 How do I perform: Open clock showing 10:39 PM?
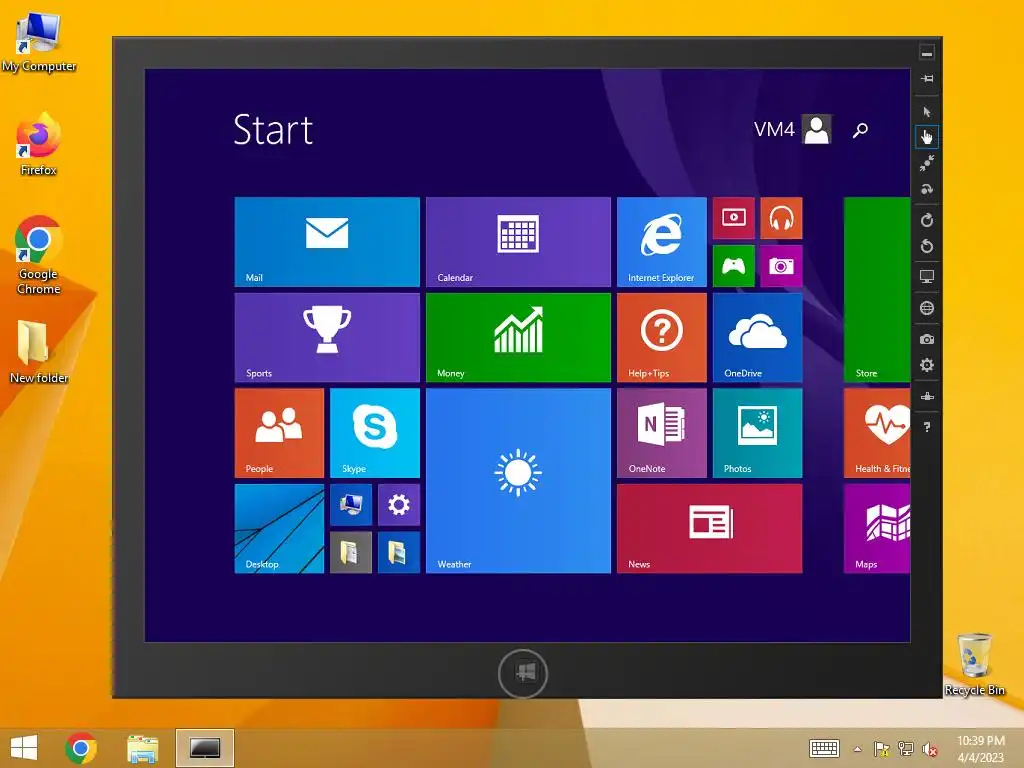[x=981, y=749]
